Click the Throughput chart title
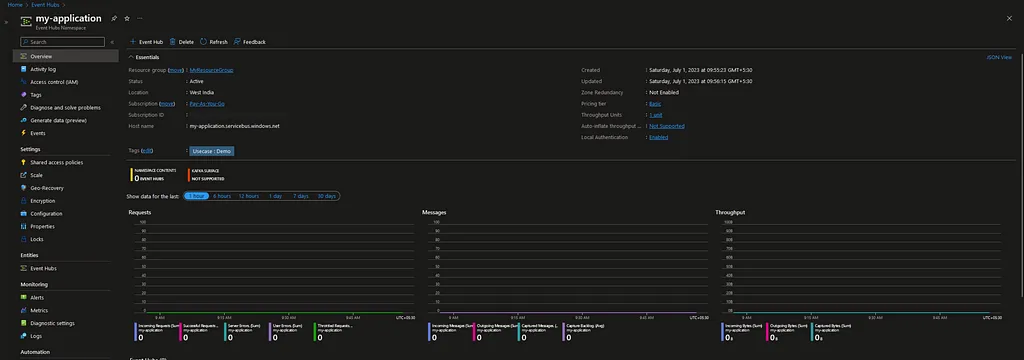 point(730,213)
